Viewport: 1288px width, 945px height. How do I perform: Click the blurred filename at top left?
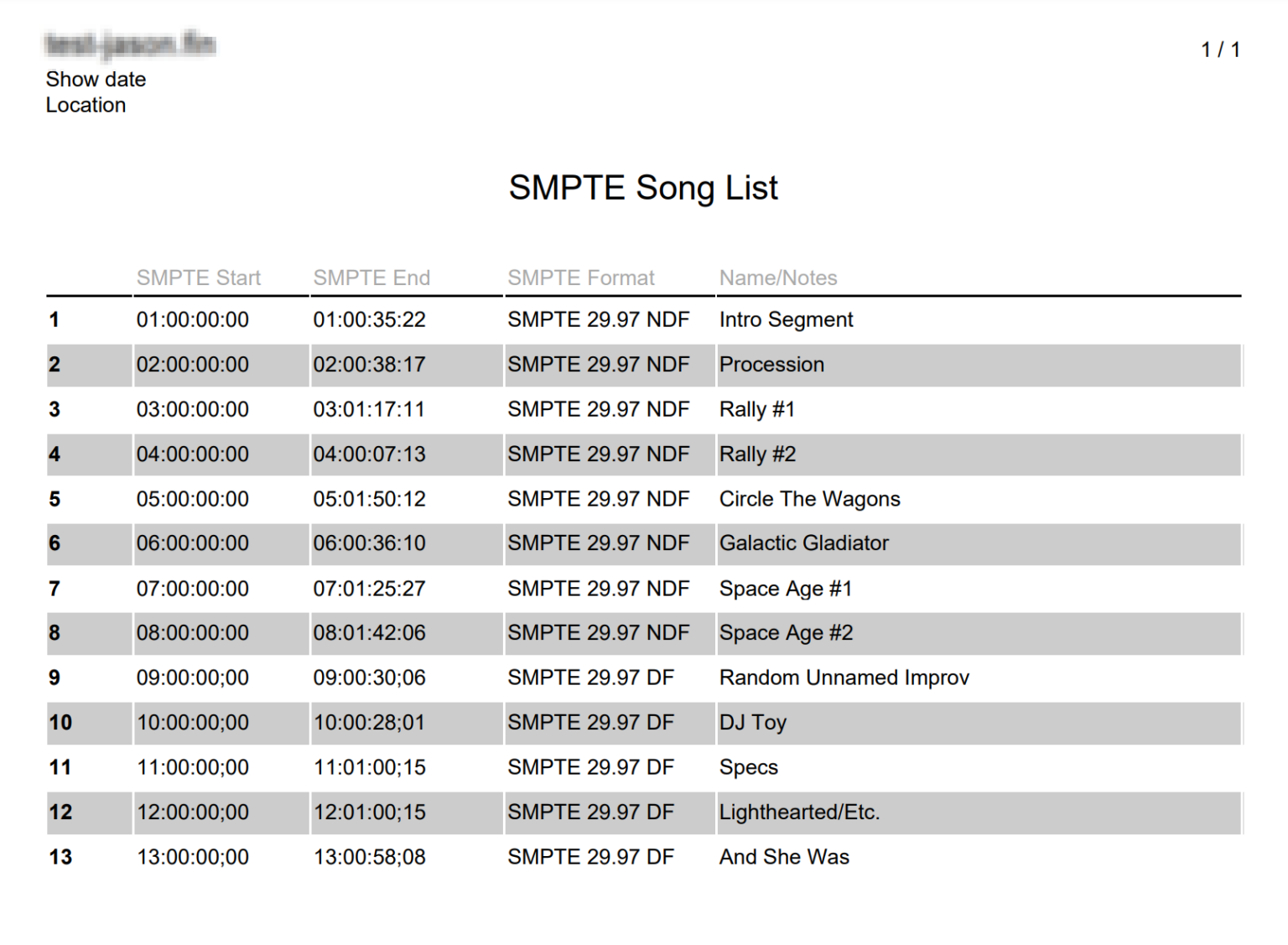coord(129,45)
